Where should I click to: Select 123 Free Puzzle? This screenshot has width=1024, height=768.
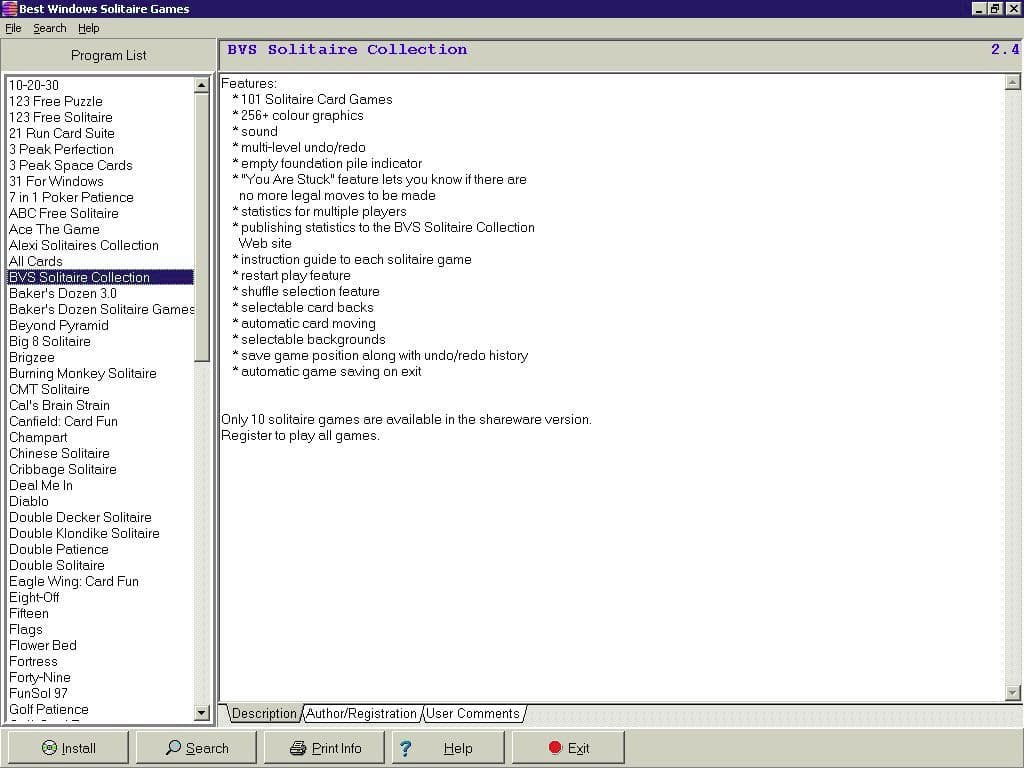[x=100, y=101]
